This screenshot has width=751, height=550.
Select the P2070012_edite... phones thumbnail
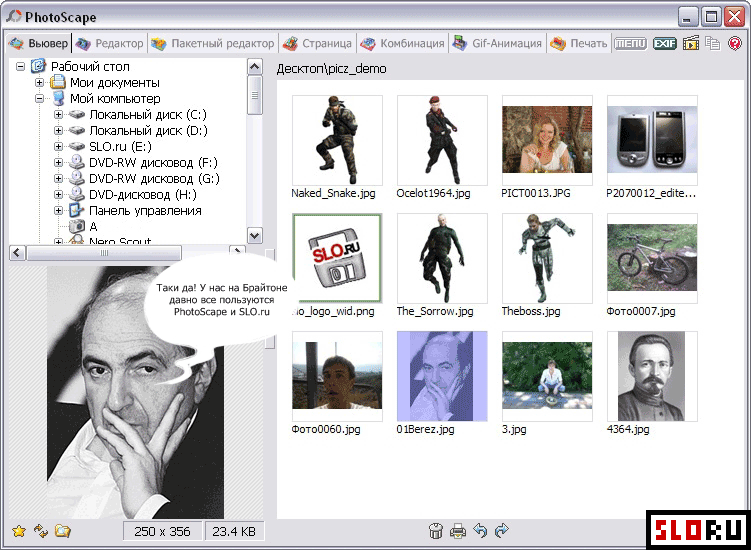pos(652,140)
